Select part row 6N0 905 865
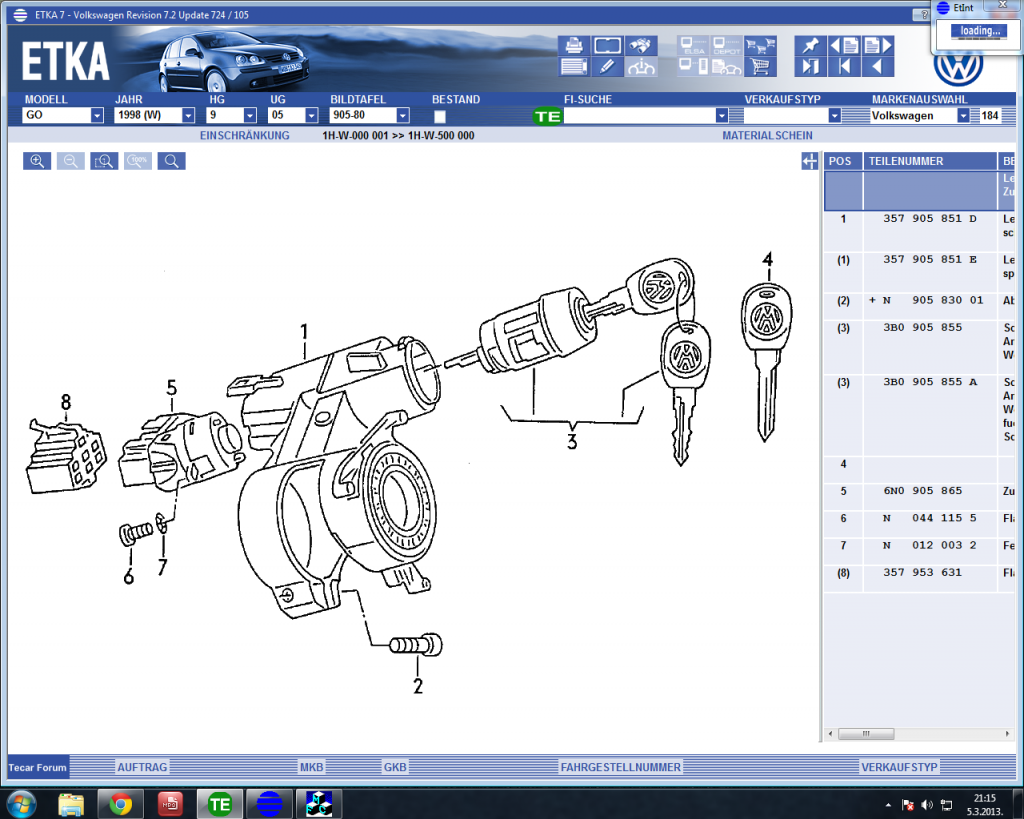The width and height of the screenshot is (1024, 819). tap(920, 497)
